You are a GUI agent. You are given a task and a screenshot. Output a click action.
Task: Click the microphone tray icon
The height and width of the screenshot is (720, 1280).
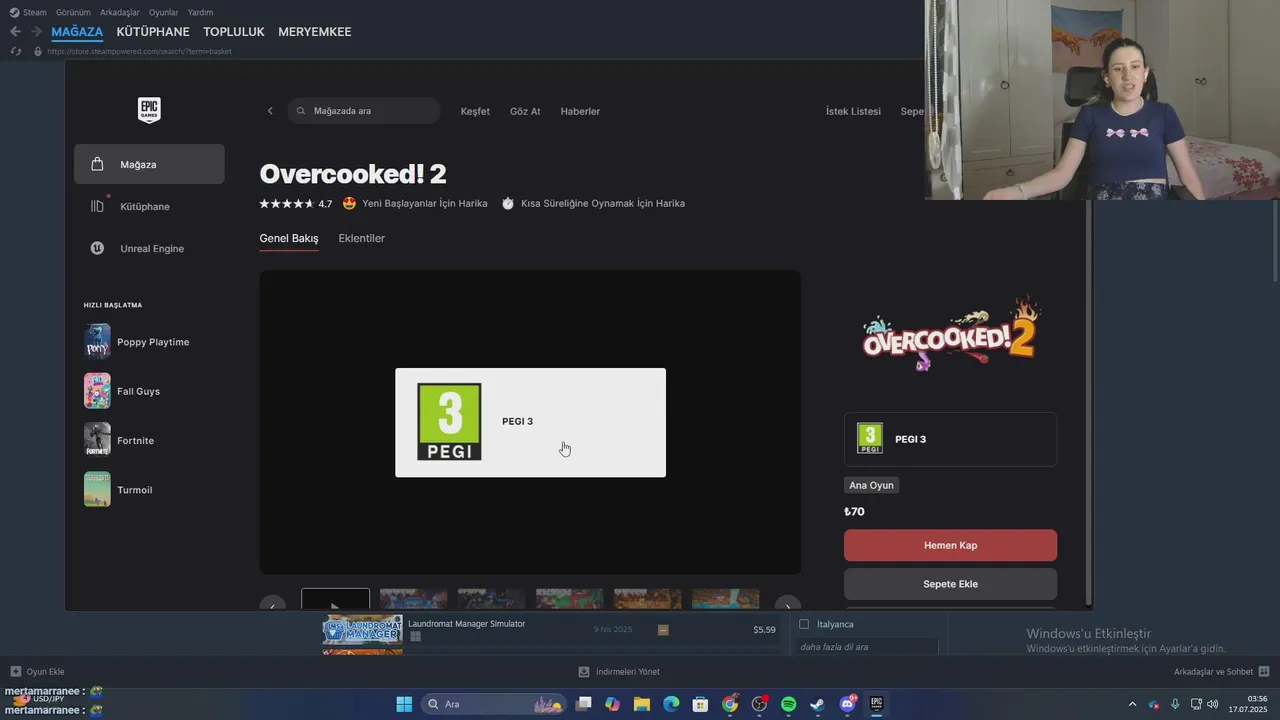click(1175, 704)
